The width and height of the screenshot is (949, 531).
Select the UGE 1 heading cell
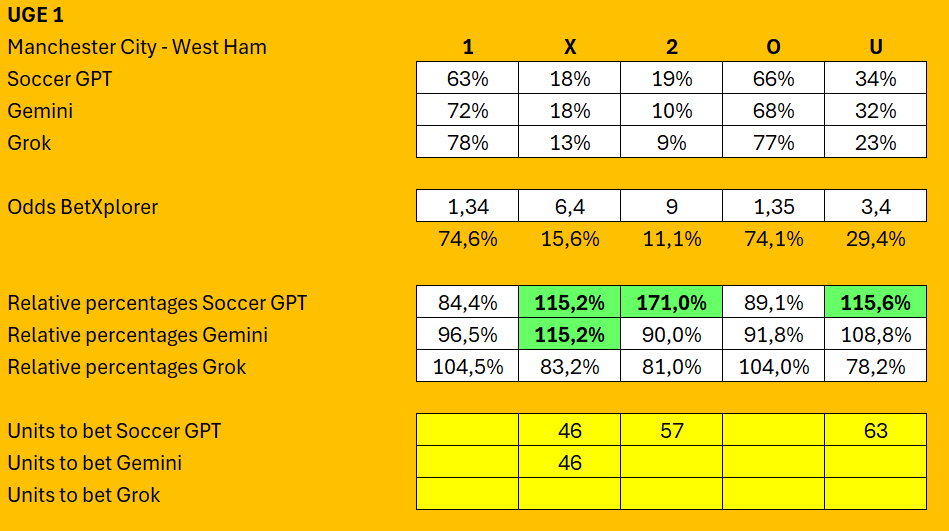[36, 15]
